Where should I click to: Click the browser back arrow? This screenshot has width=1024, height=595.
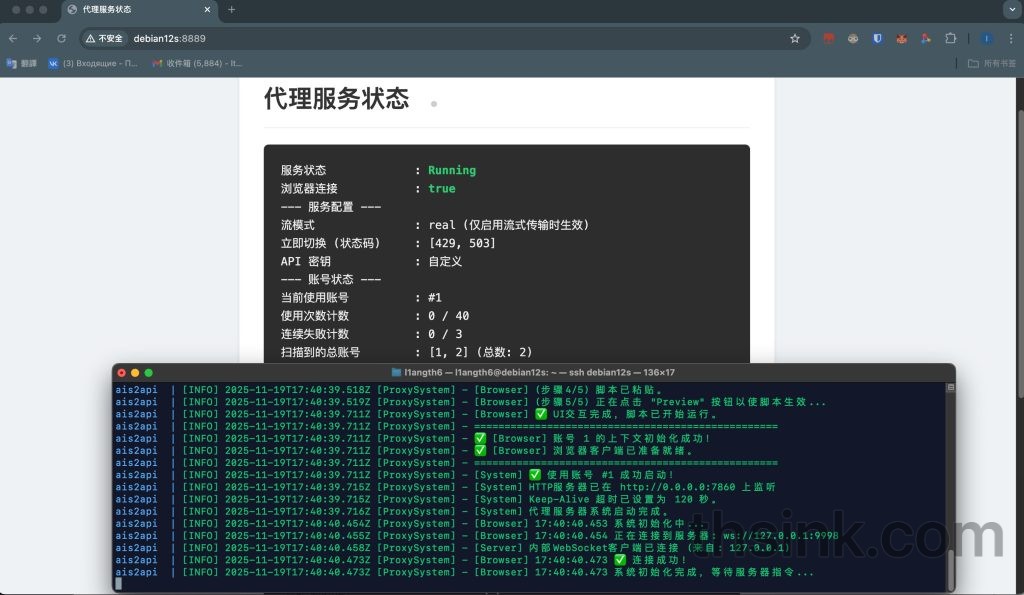point(13,38)
